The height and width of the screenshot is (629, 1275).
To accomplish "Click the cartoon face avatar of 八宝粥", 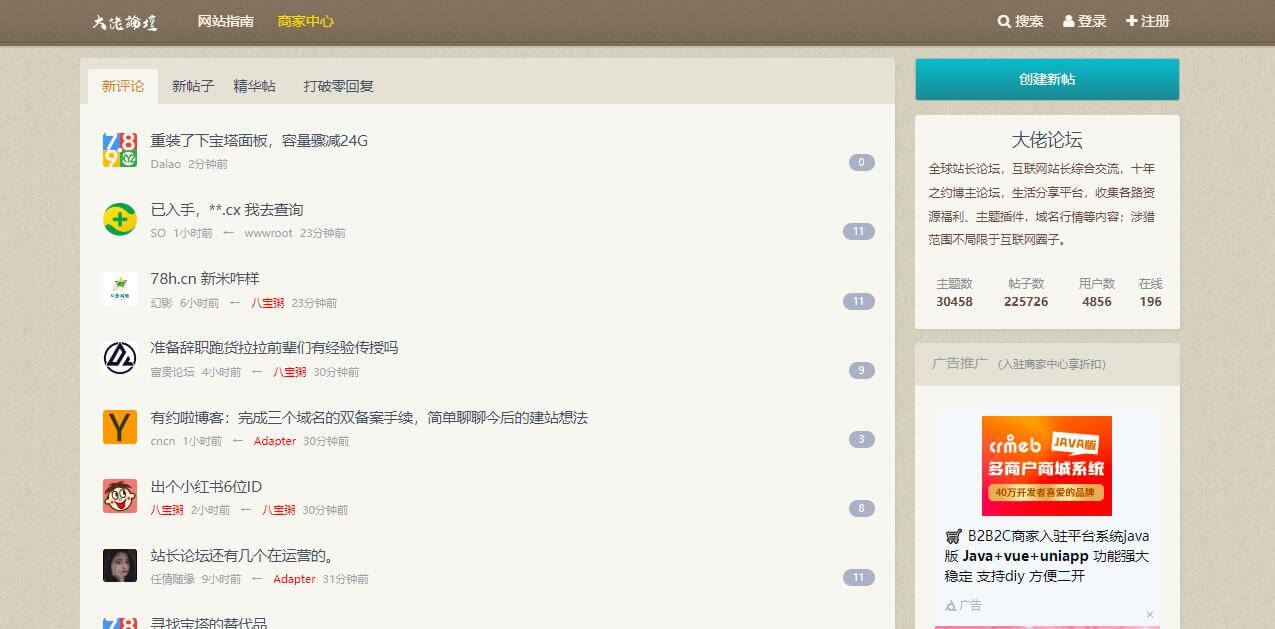I will (x=120, y=496).
